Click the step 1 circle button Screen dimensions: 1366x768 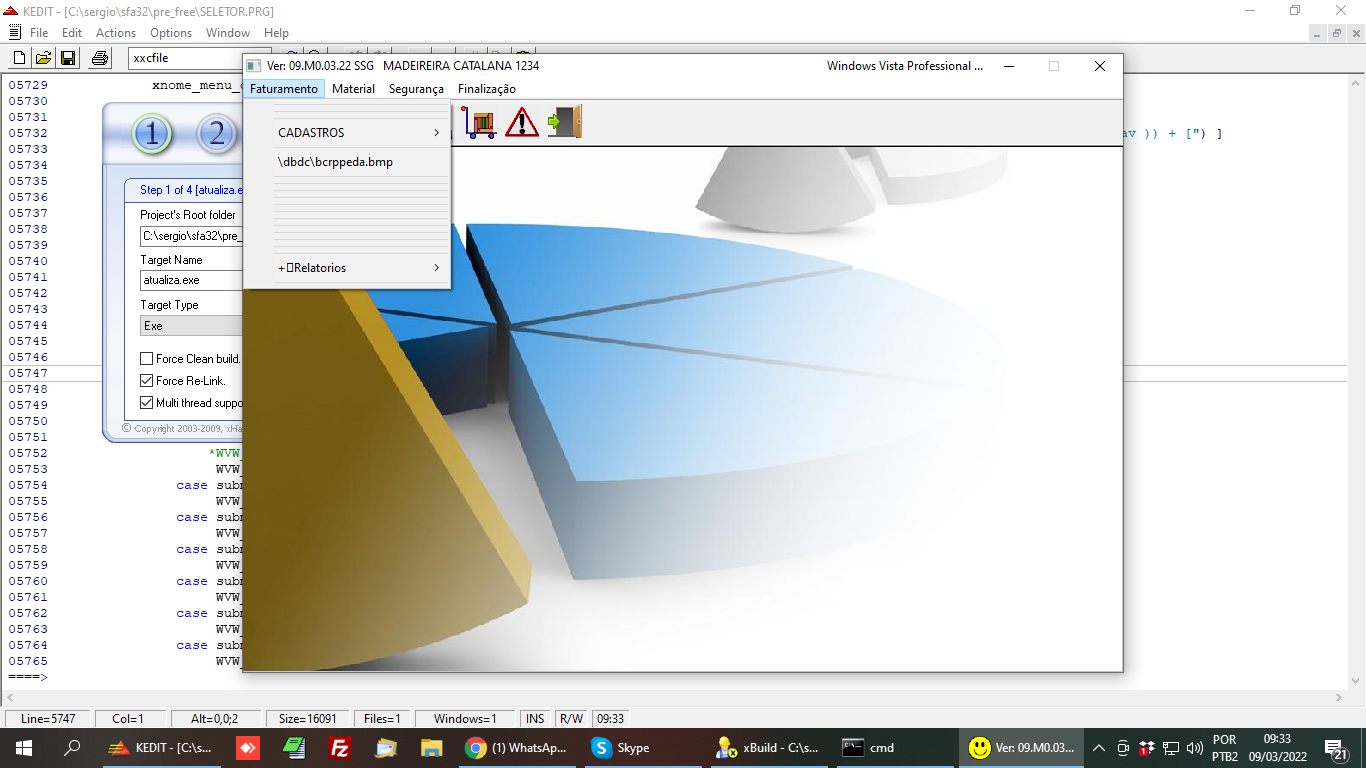152,134
